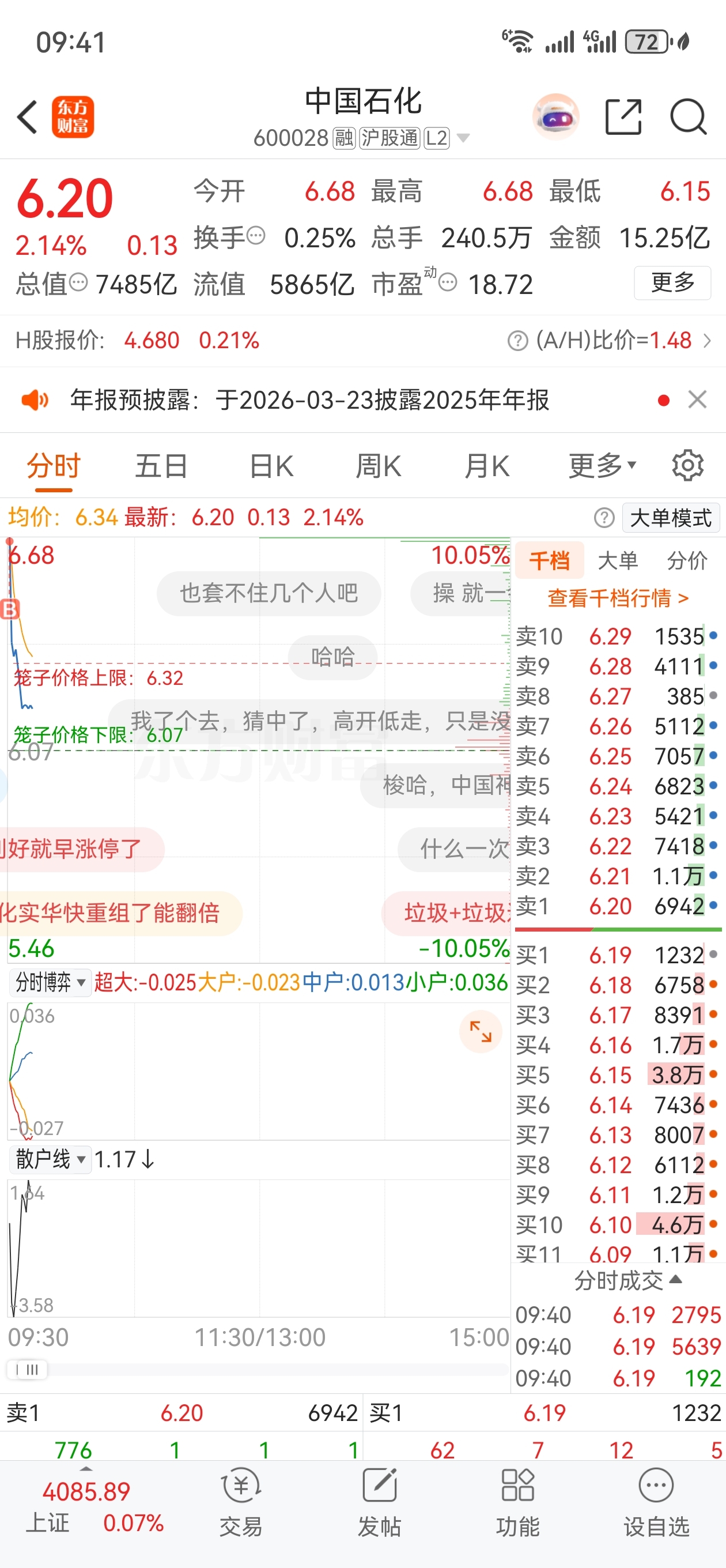Tap the A/H比价 help icon
Image resolution: width=726 pixels, height=1568 pixels.
517,341
